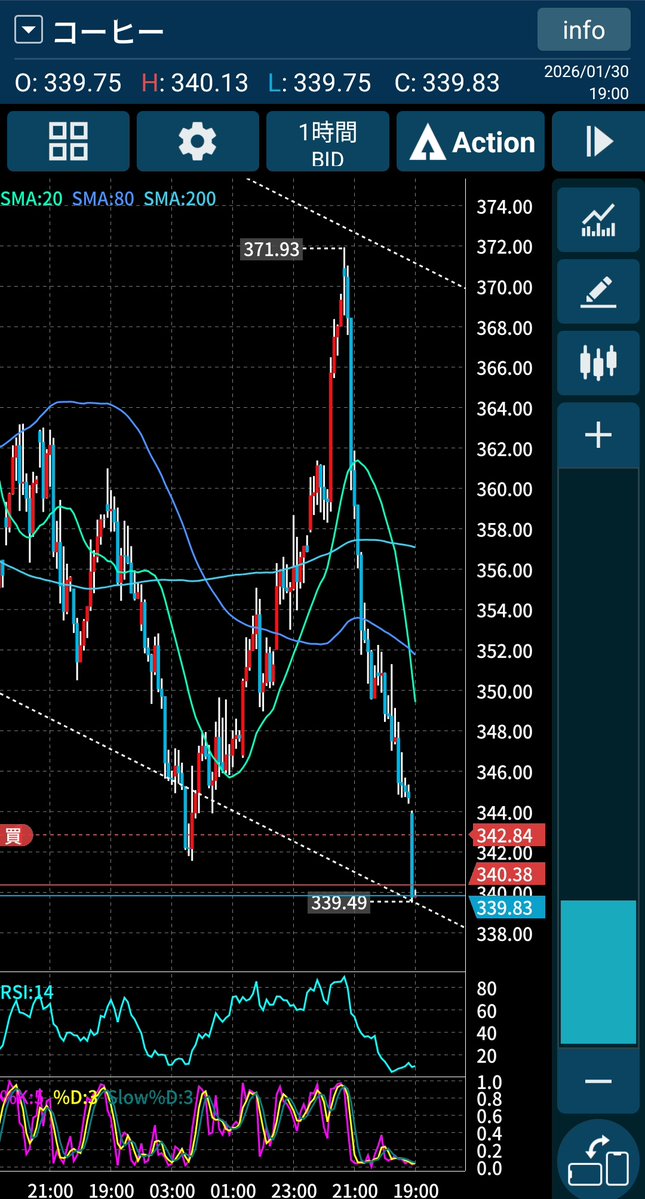Image resolution: width=645 pixels, height=1199 pixels.
Task: Tap the 371.93 high label
Action: [x=271, y=249]
